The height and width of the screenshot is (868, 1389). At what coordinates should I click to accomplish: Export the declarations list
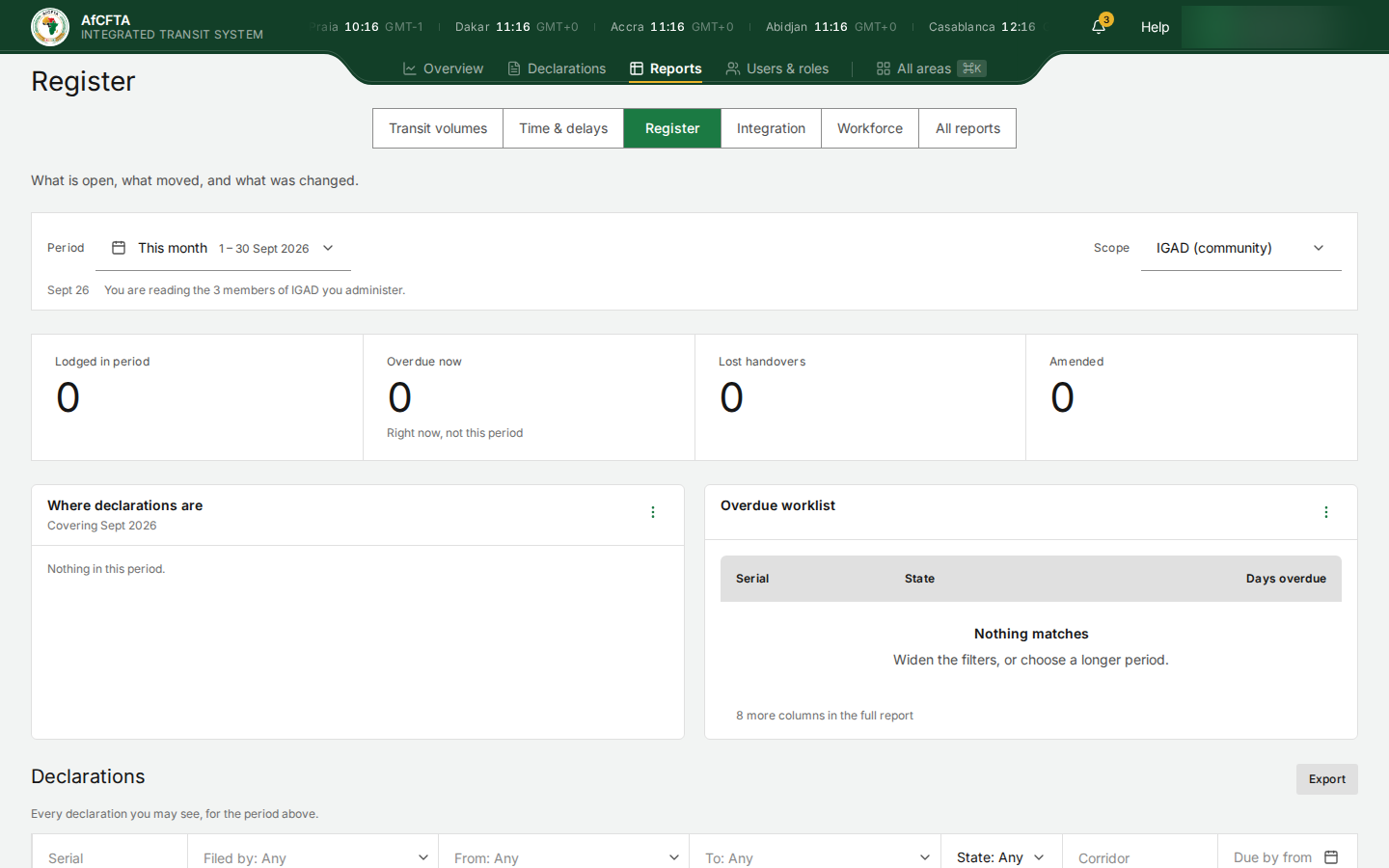click(x=1326, y=779)
